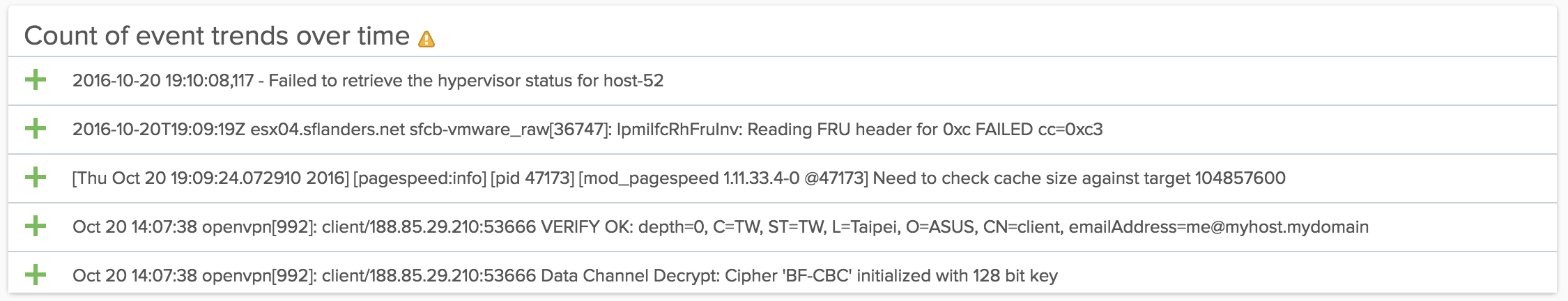Click the '[pagespeed:info]' tag
The height and width of the screenshot is (301, 1568).
tap(420, 178)
